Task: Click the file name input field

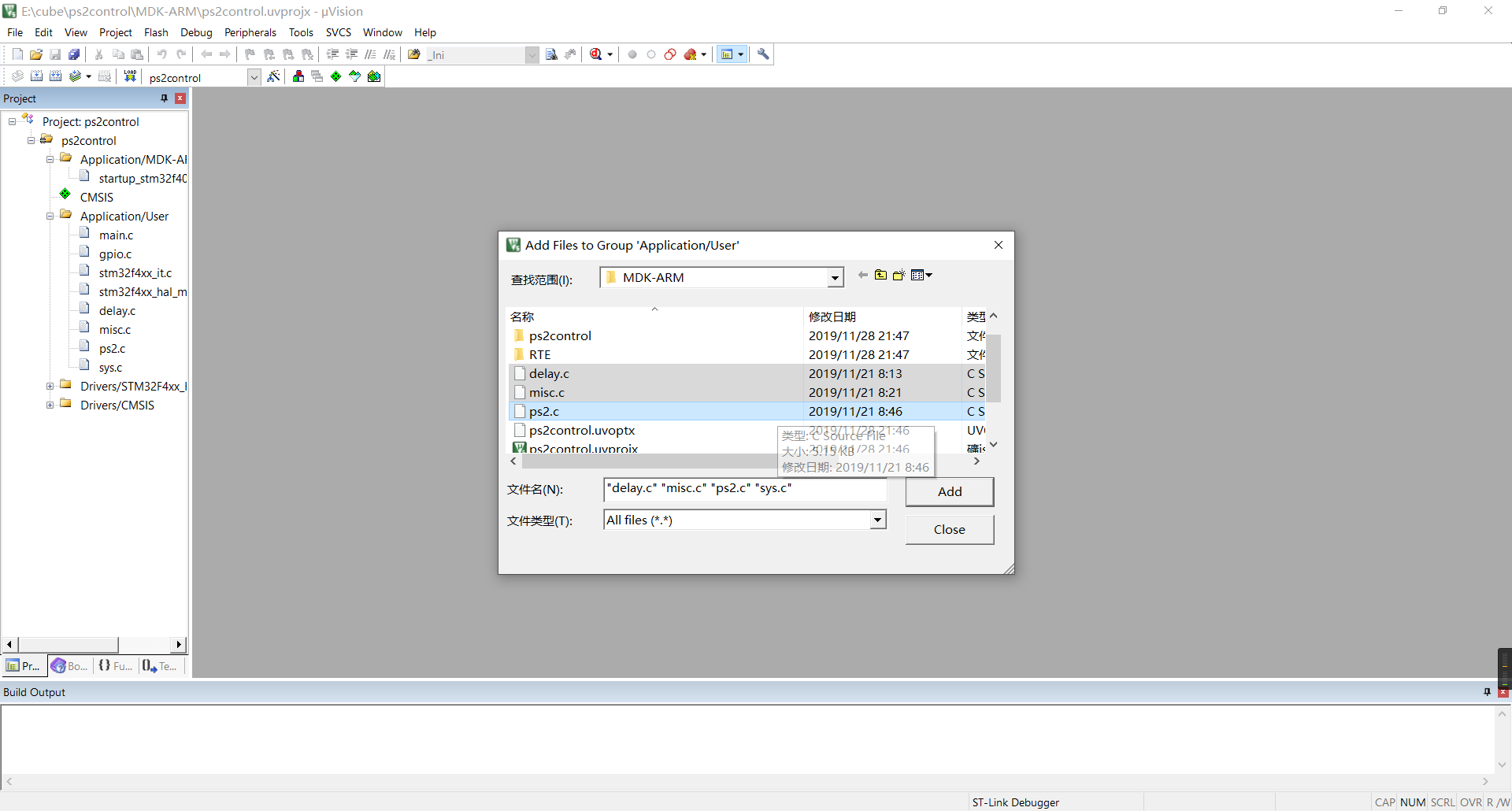Action: (x=745, y=489)
